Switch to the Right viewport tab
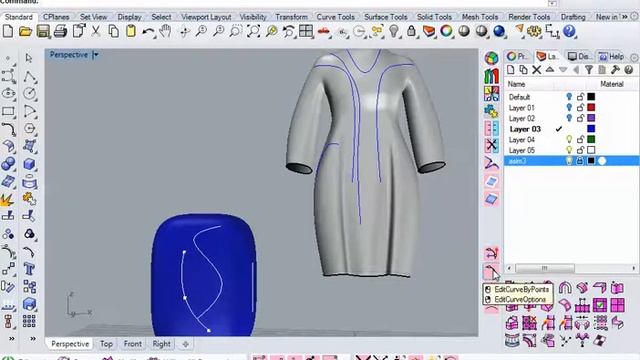The width and height of the screenshot is (640, 360). (161, 344)
